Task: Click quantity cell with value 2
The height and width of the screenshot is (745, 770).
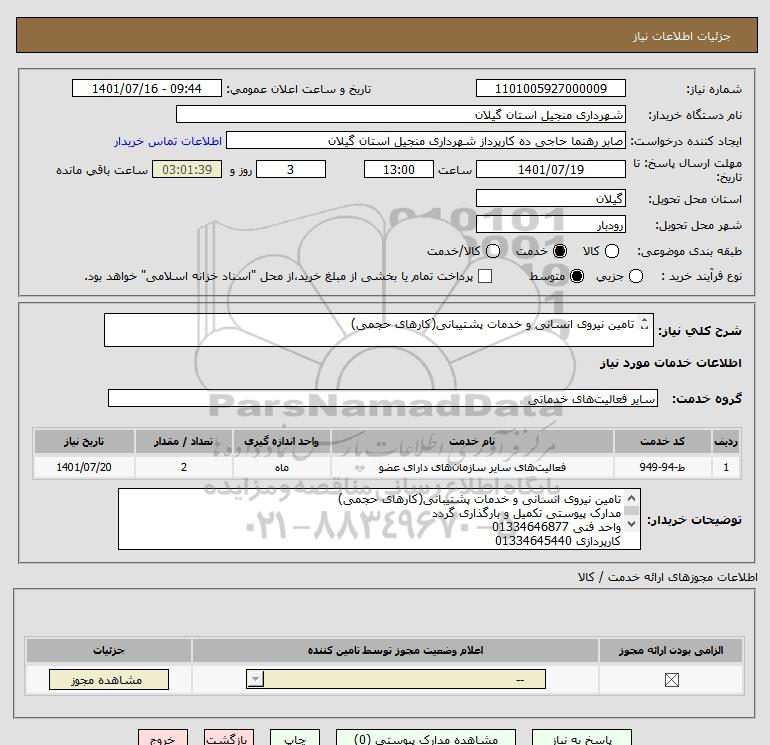Action: [x=184, y=467]
